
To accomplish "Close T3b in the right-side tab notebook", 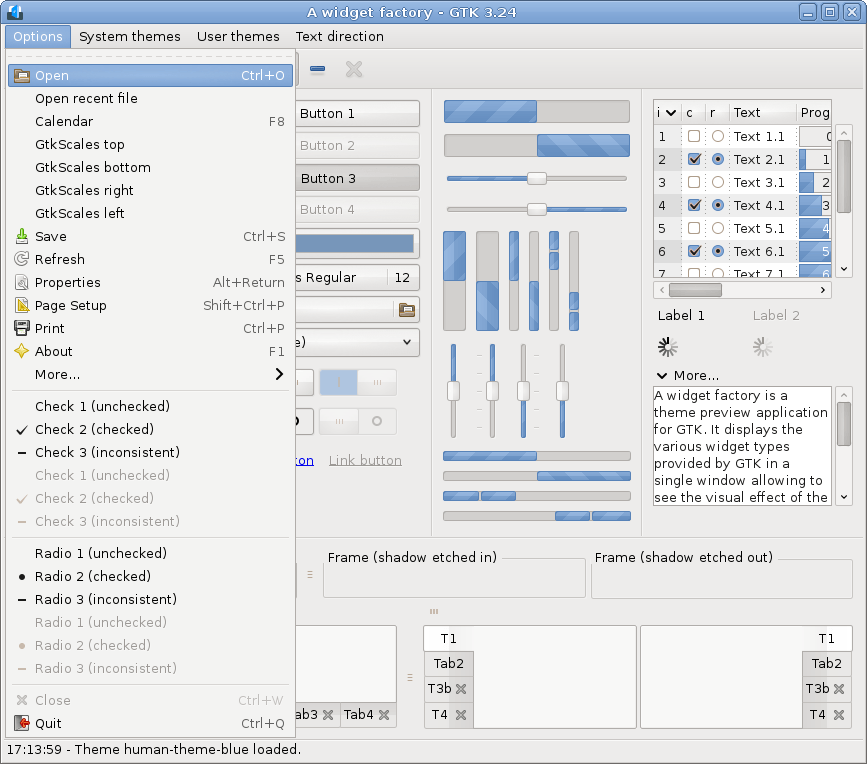I will click(x=839, y=689).
